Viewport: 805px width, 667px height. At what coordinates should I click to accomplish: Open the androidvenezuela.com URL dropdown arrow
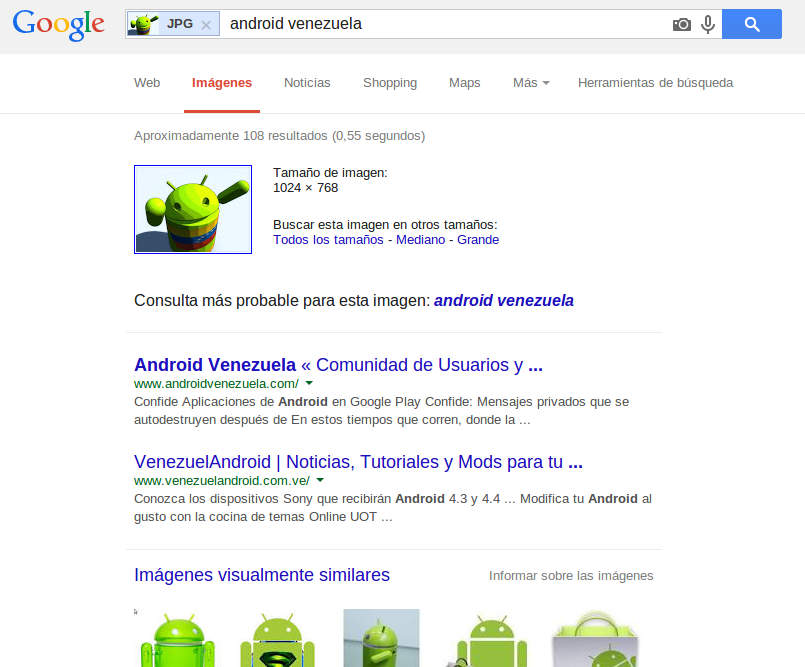point(309,383)
